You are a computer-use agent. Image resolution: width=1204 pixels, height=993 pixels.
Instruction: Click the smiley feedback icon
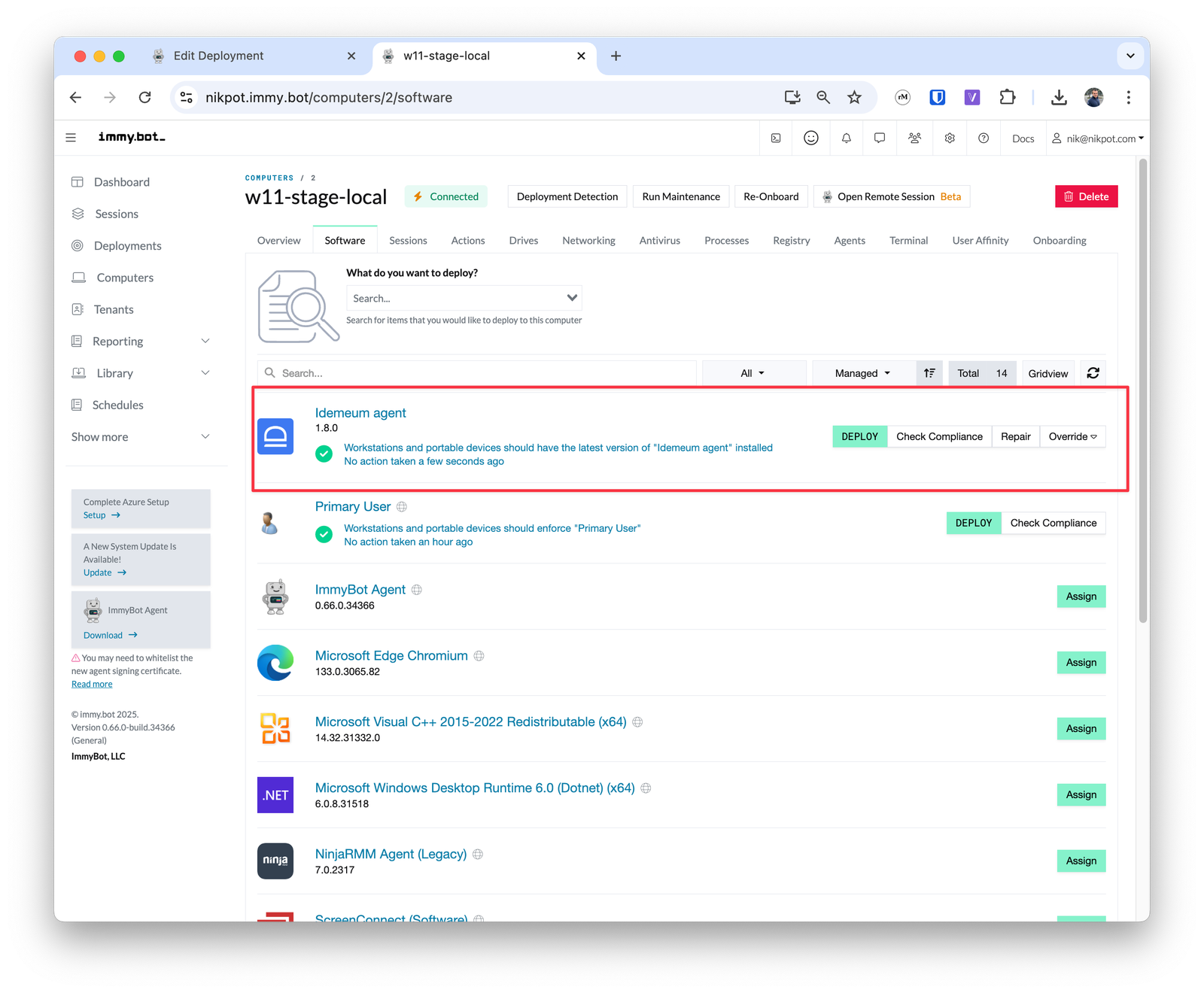coord(811,138)
